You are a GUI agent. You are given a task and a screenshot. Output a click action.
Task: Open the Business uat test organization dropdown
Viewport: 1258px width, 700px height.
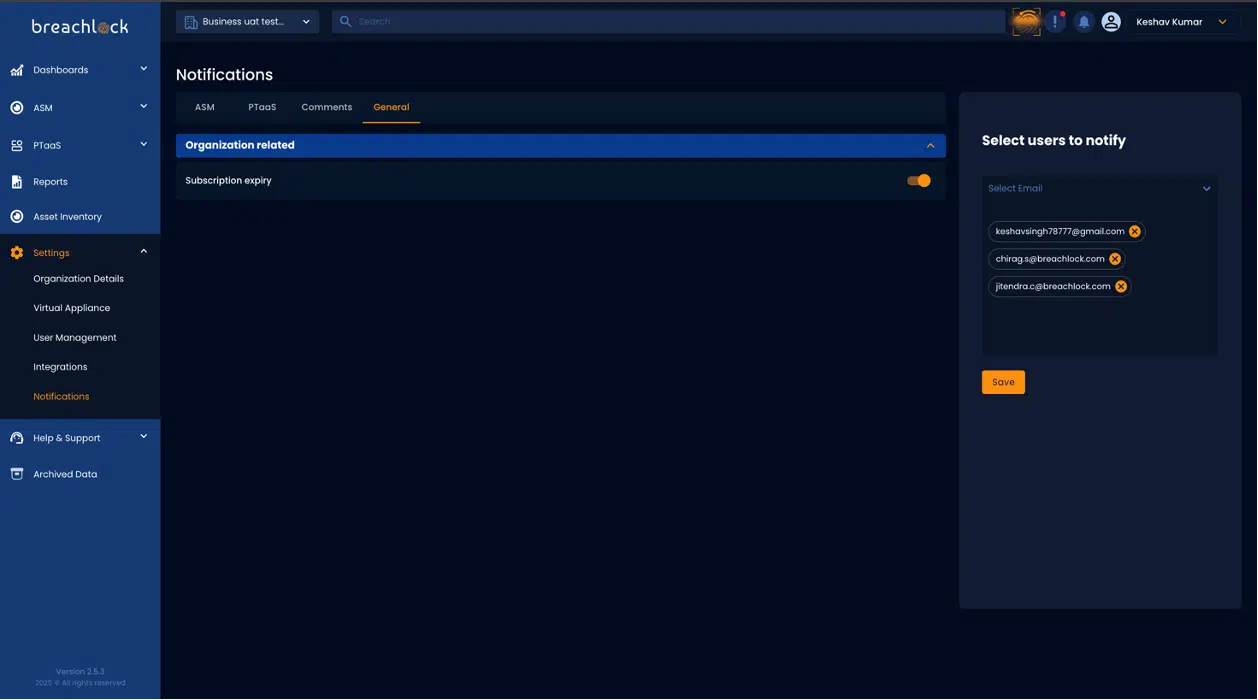tap(248, 21)
